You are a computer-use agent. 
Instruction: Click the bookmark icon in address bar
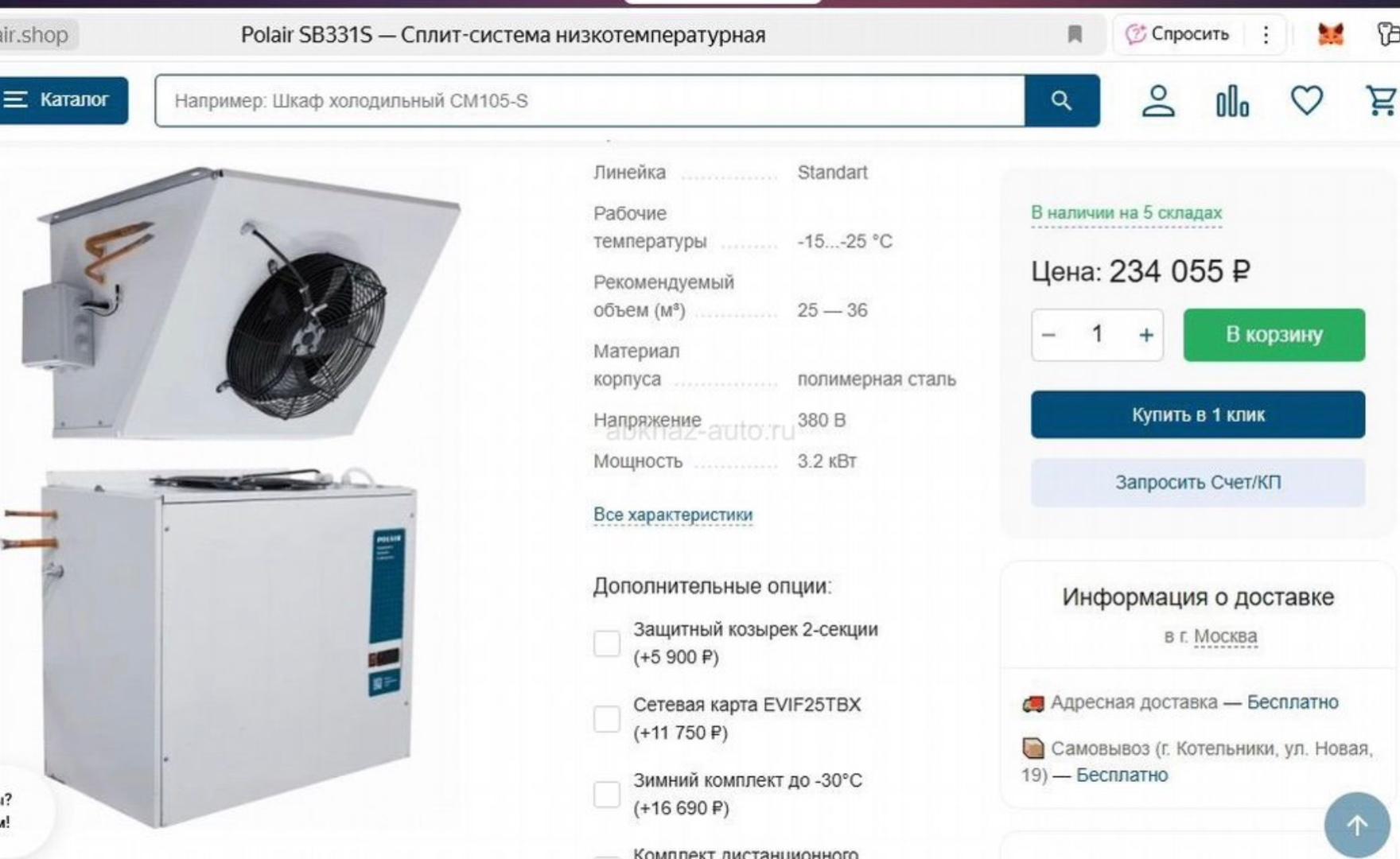1075,34
